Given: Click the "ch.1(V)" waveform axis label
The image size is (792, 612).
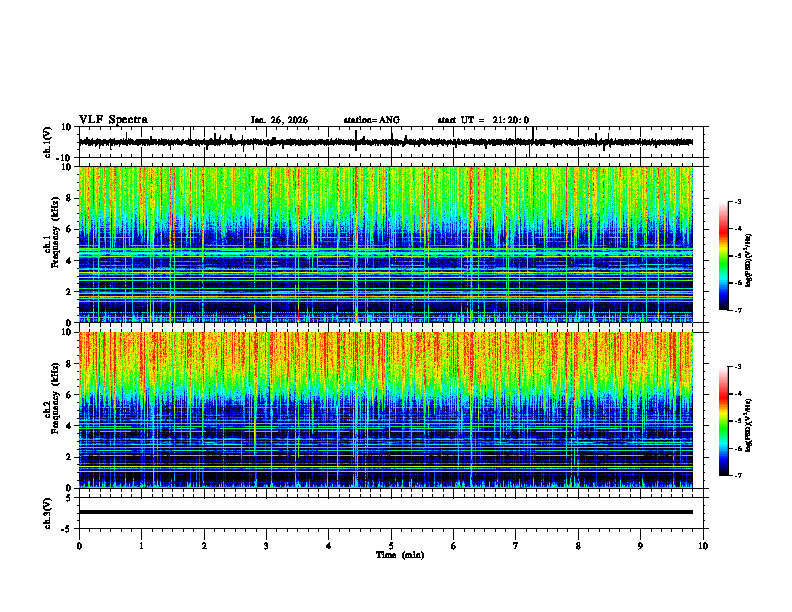Looking at the screenshot, I should (48, 142).
